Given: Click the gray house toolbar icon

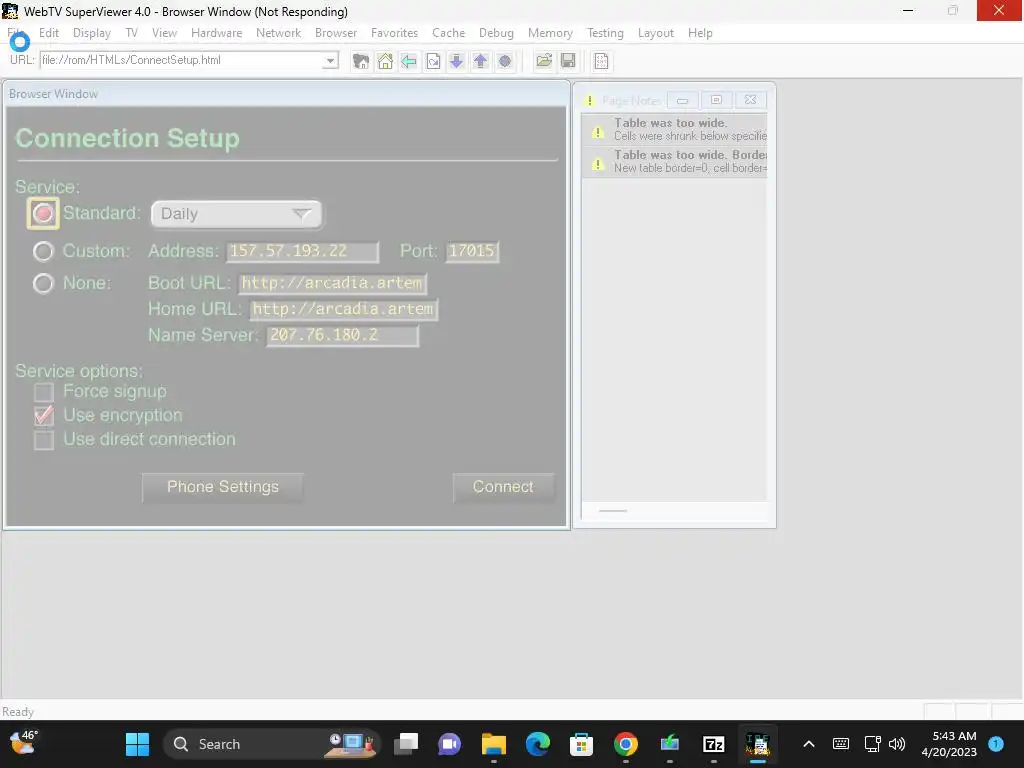Looking at the screenshot, I should [x=360, y=61].
